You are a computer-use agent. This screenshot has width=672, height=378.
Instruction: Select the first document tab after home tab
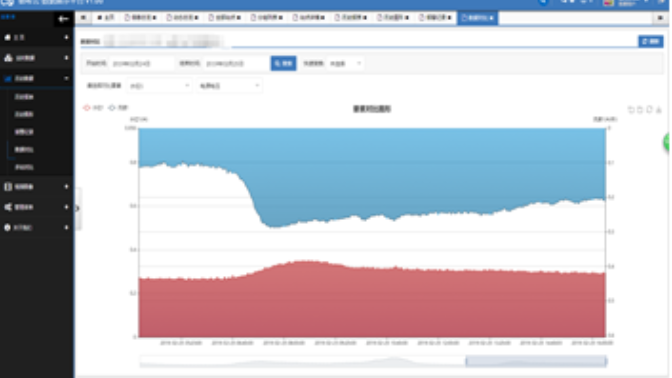pyautogui.click(x=140, y=18)
